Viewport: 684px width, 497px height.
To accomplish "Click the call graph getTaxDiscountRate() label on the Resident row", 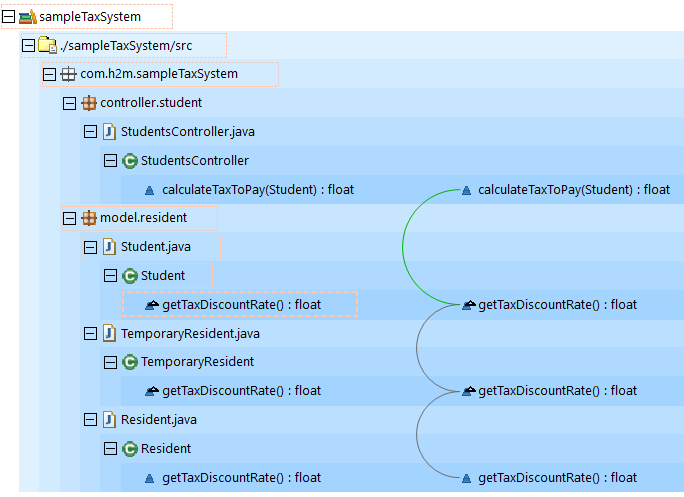I will click(557, 478).
